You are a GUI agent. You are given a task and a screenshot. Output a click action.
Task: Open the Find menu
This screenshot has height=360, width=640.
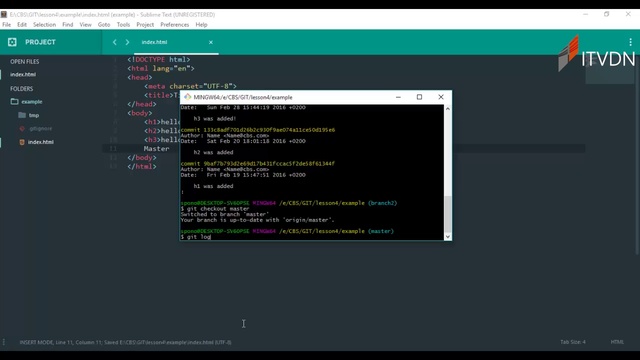(x=68, y=24)
